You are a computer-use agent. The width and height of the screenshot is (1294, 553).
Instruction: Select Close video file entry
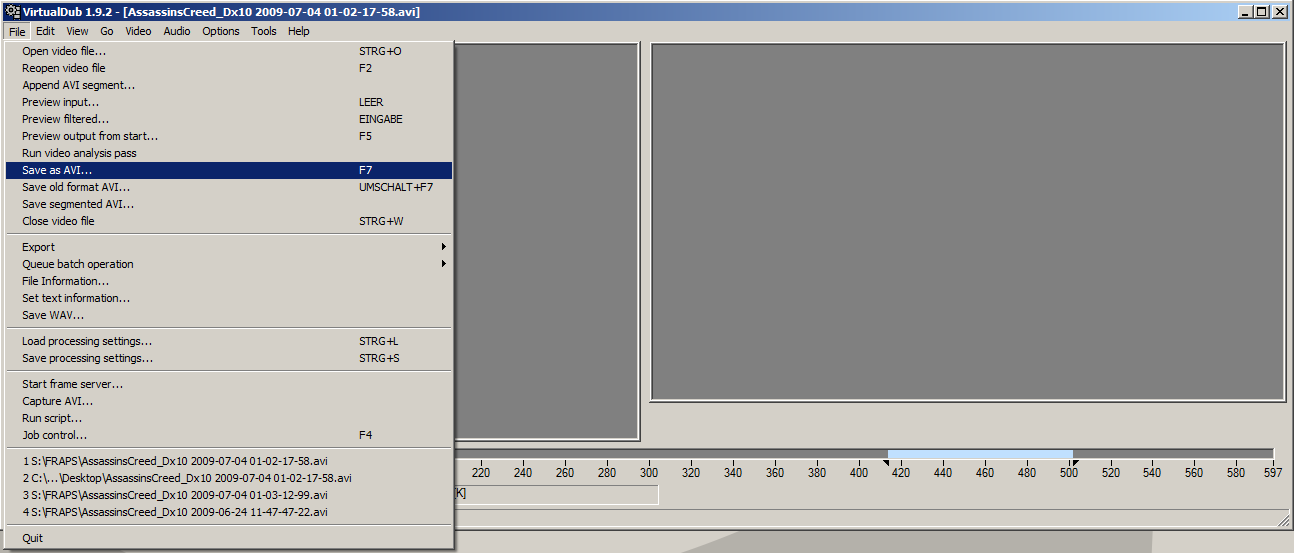click(229, 221)
